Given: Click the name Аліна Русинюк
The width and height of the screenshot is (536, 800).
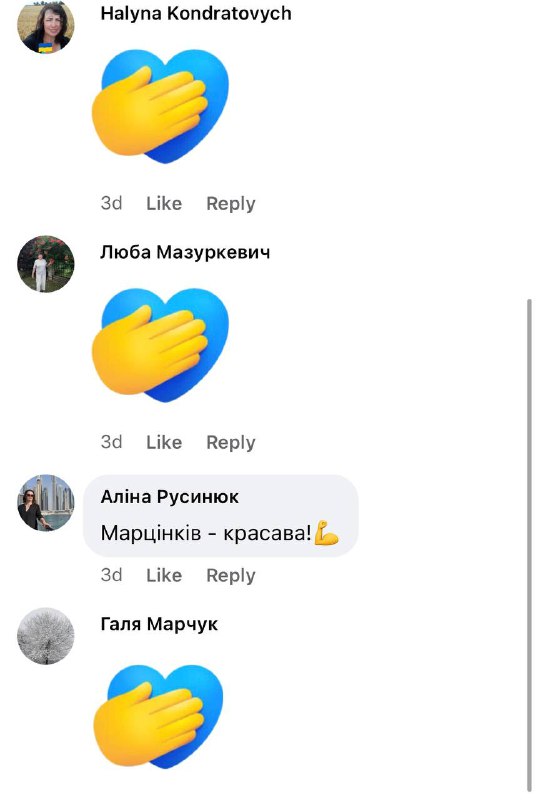Looking at the screenshot, I should (170, 496).
